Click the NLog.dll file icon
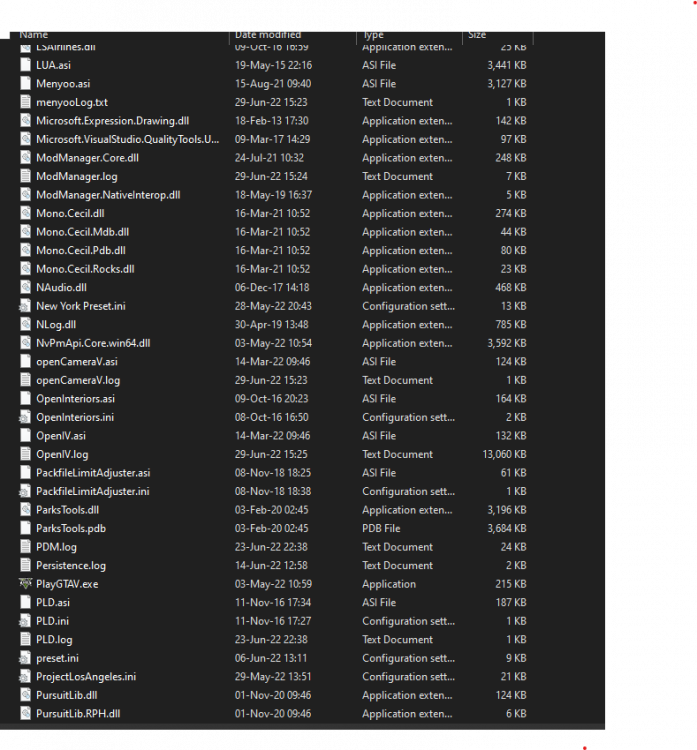Viewport: 697px width, 750px height. [x=25, y=325]
